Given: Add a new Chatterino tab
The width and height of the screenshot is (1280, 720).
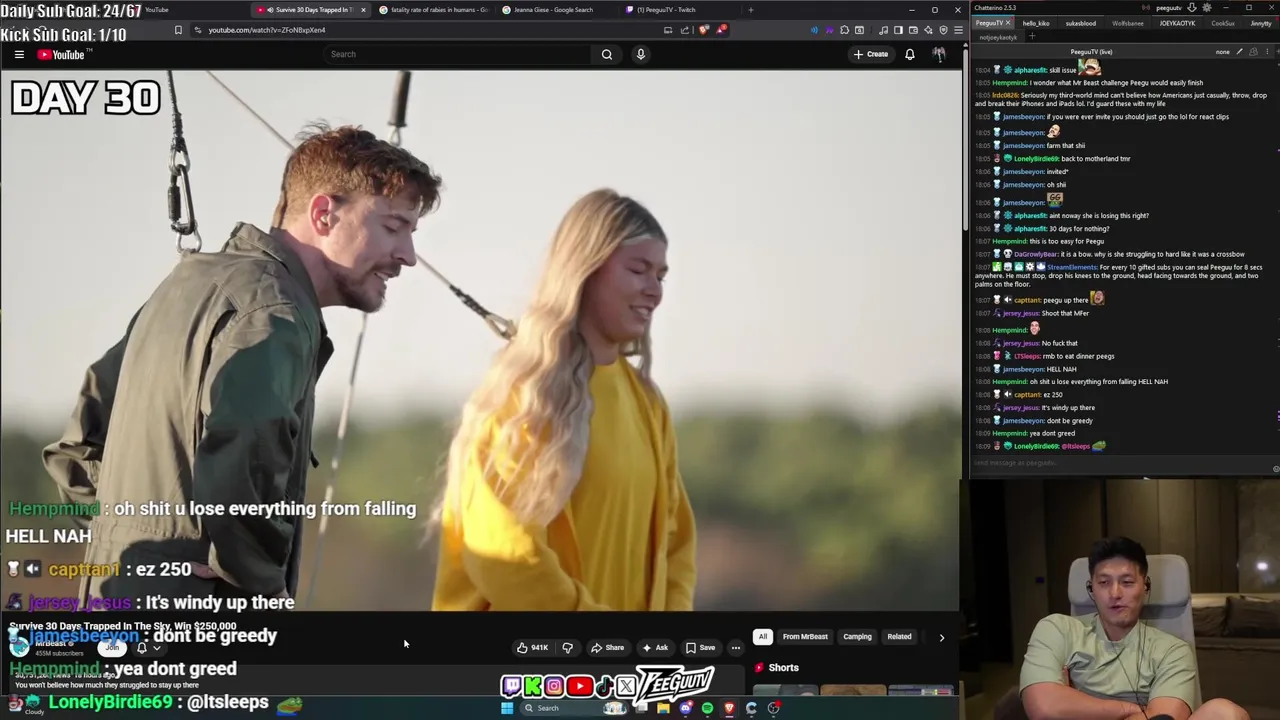Looking at the screenshot, I should (1032, 37).
